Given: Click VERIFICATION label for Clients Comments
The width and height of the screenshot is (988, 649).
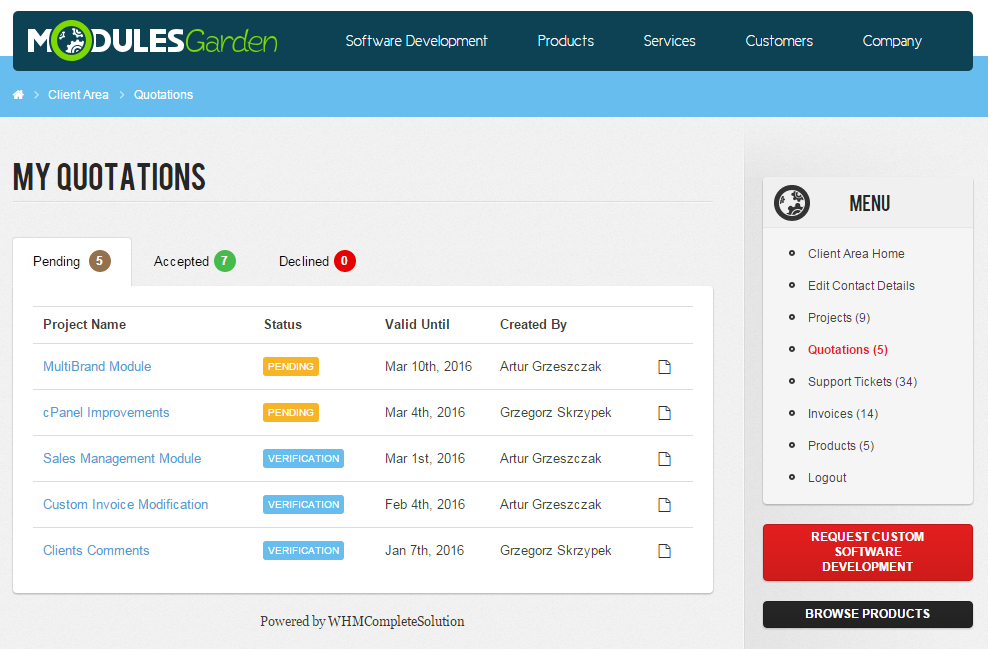Looking at the screenshot, I should coord(303,551).
